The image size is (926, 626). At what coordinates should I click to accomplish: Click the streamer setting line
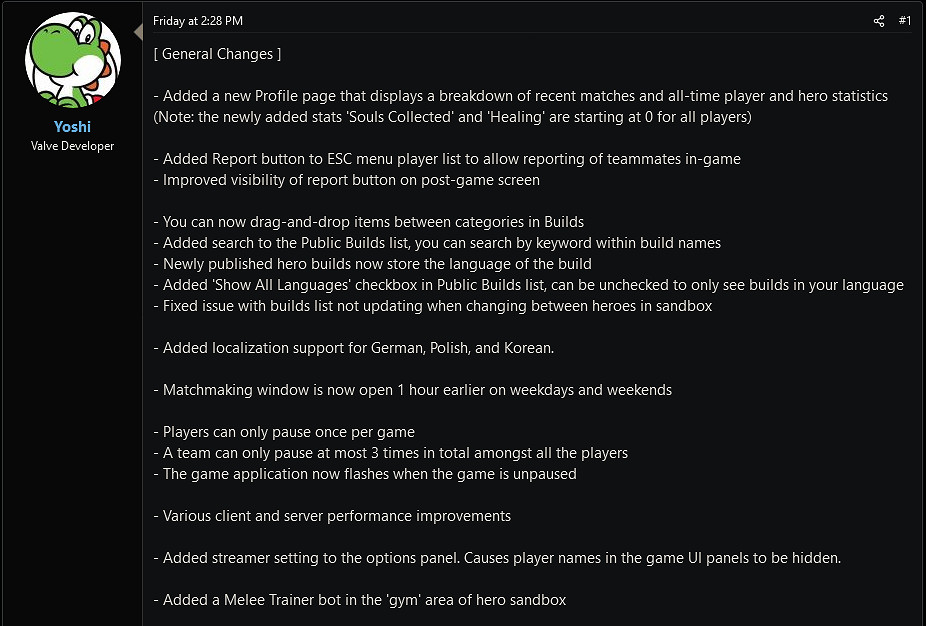click(496, 558)
